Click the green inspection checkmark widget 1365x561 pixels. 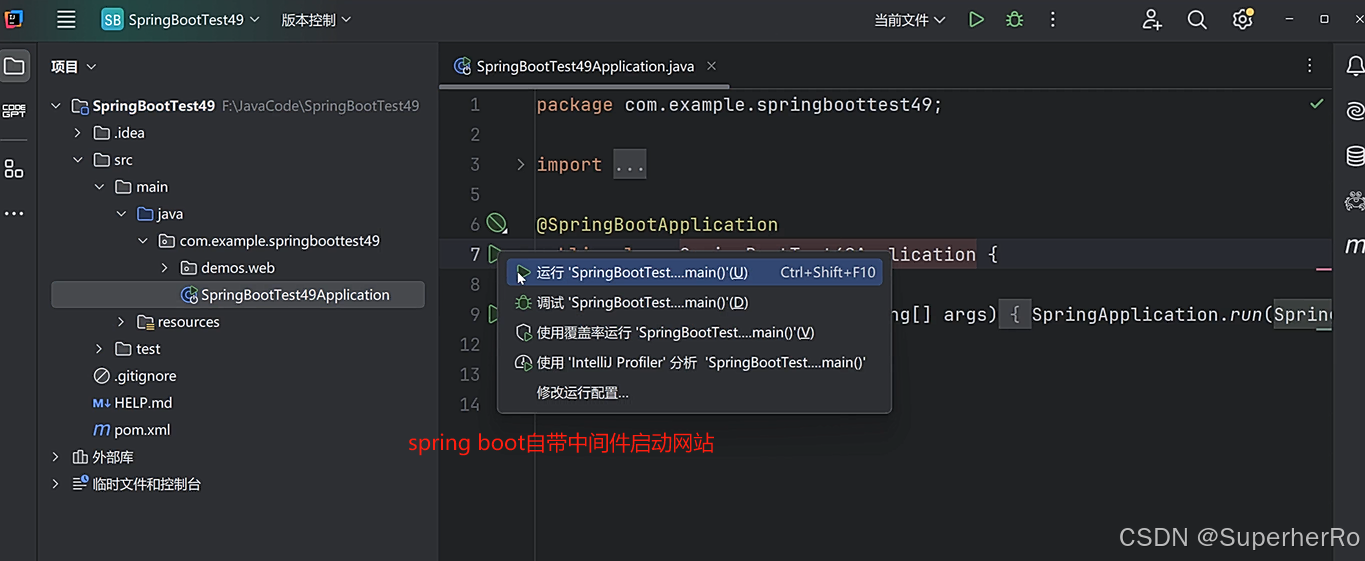[1317, 104]
